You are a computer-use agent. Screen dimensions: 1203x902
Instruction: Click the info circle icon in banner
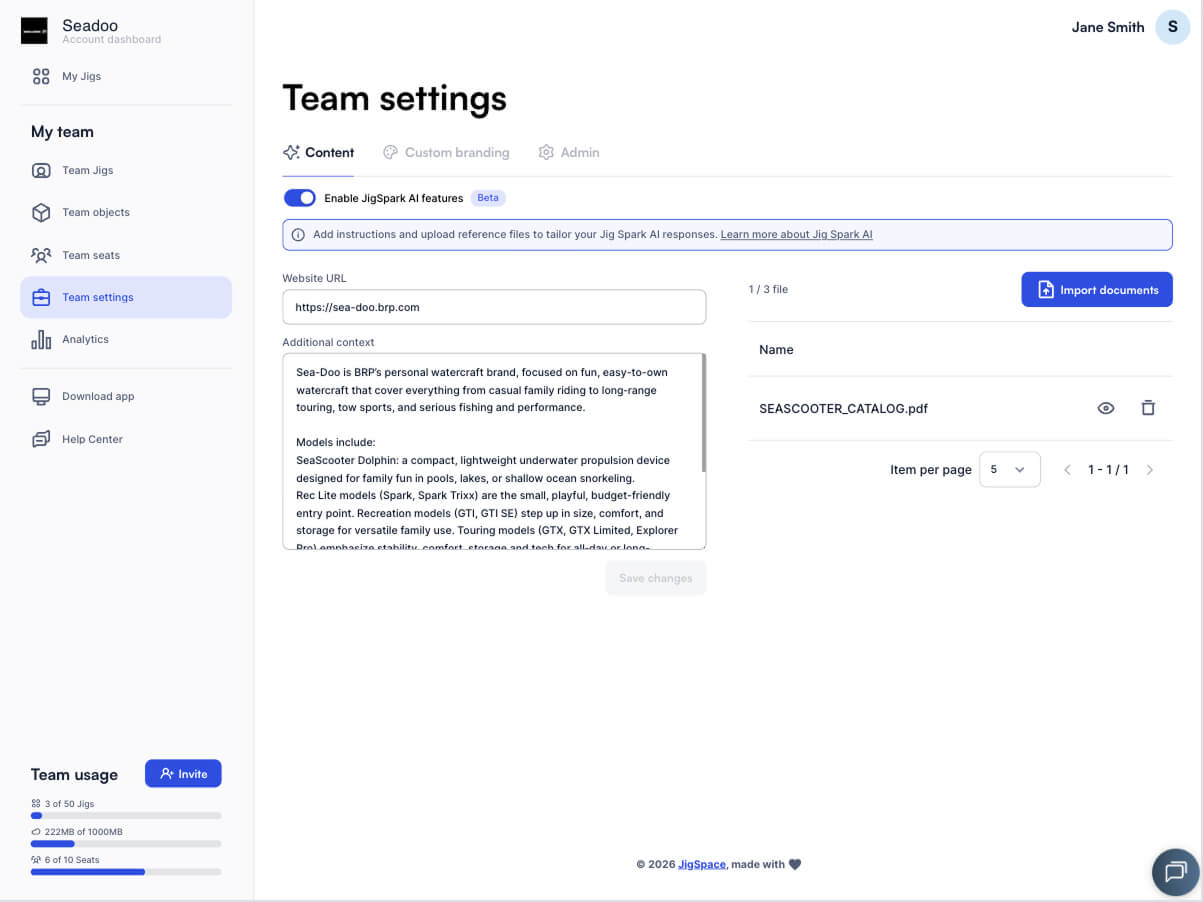(298, 235)
